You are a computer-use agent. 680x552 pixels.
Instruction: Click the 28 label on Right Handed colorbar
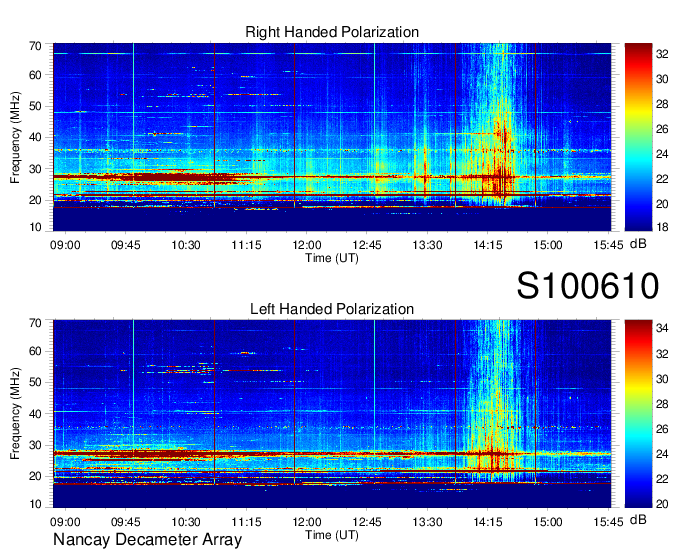pos(662,104)
